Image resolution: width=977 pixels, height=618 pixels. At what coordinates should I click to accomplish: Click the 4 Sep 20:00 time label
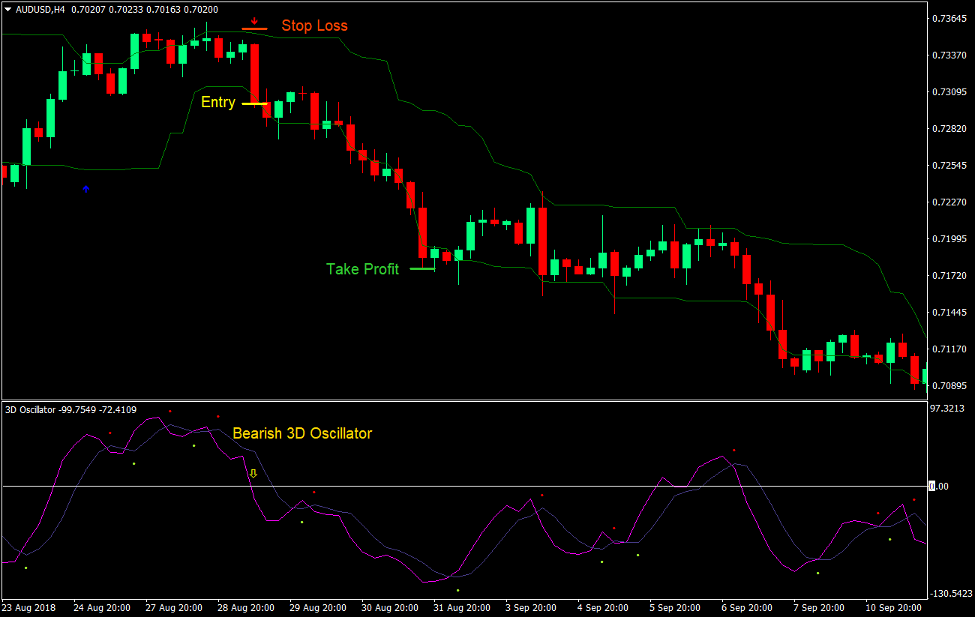[x=603, y=607]
